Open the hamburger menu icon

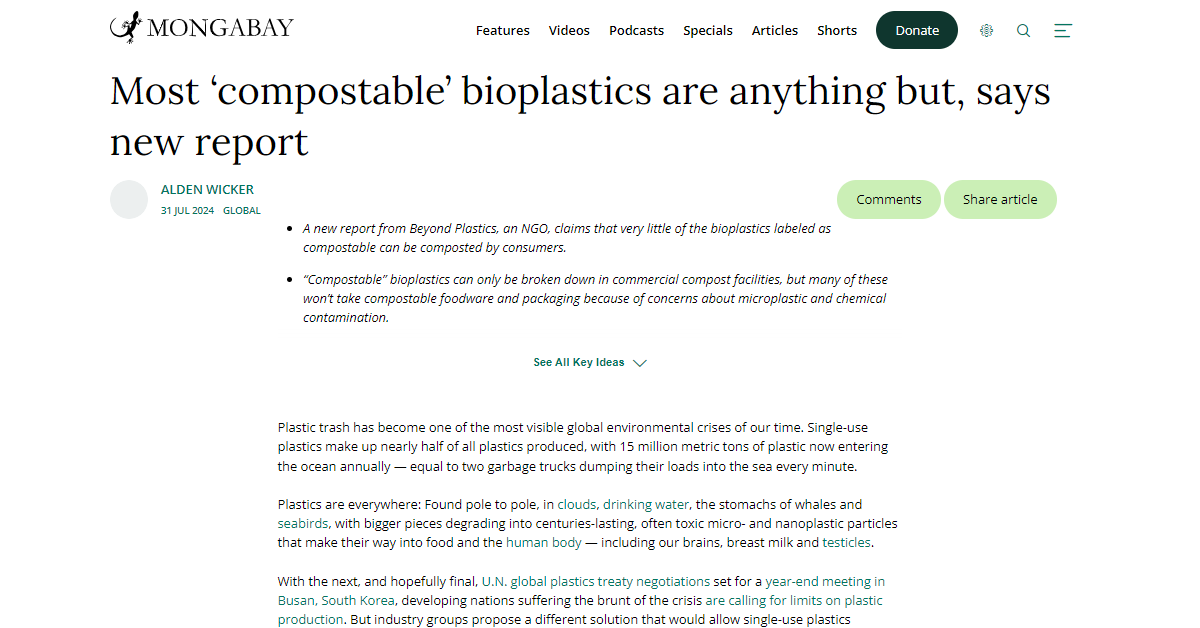(1062, 30)
